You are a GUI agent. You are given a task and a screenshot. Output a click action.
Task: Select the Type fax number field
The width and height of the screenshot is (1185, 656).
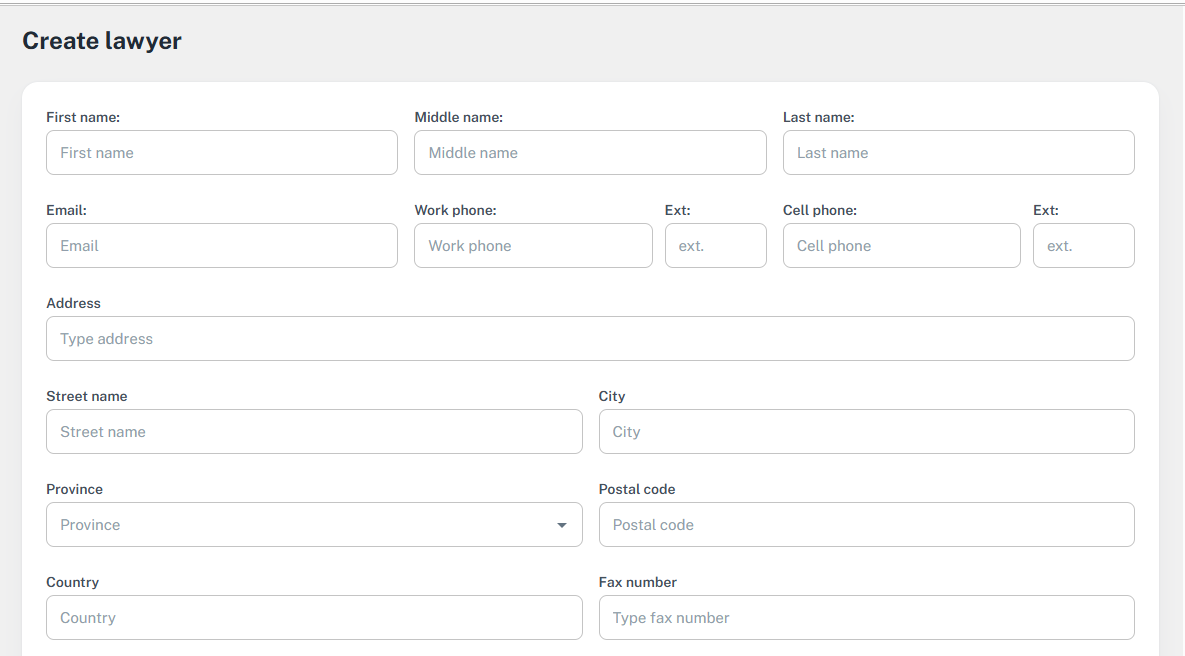pyautogui.click(x=866, y=618)
